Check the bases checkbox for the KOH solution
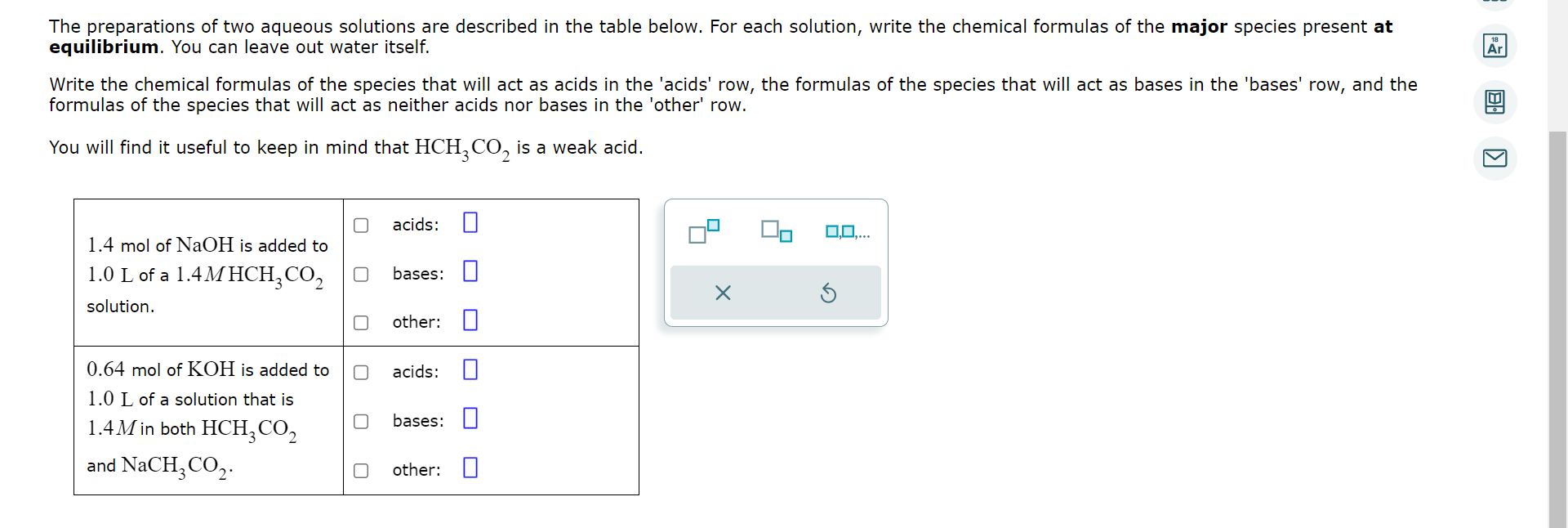 click(361, 422)
